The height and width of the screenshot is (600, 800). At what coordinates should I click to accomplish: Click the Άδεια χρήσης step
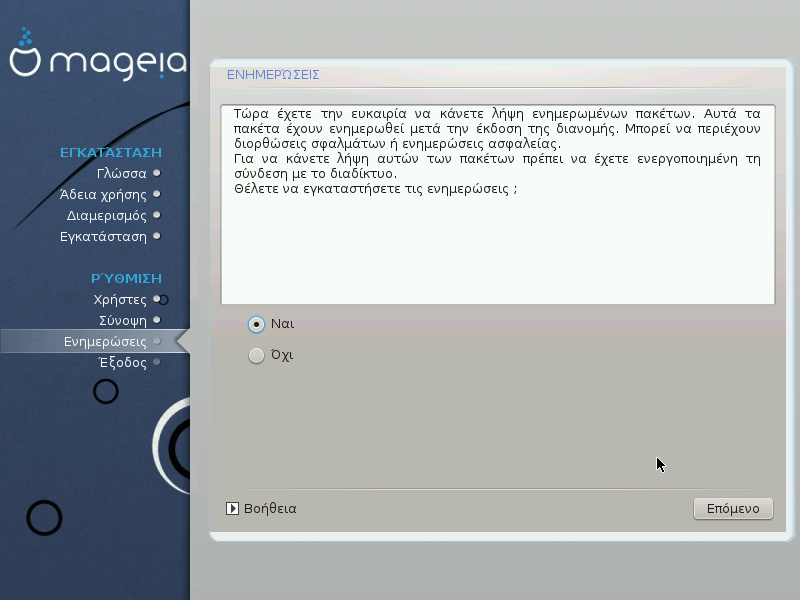coord(103,194)
